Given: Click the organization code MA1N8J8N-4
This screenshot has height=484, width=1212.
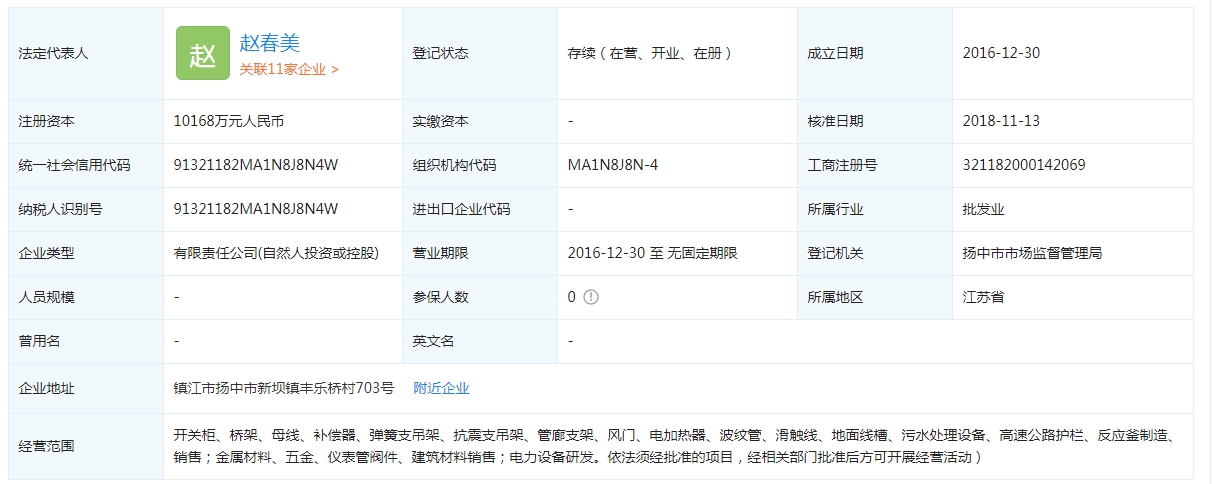Looking at the screenshot, I should [612, 165].
